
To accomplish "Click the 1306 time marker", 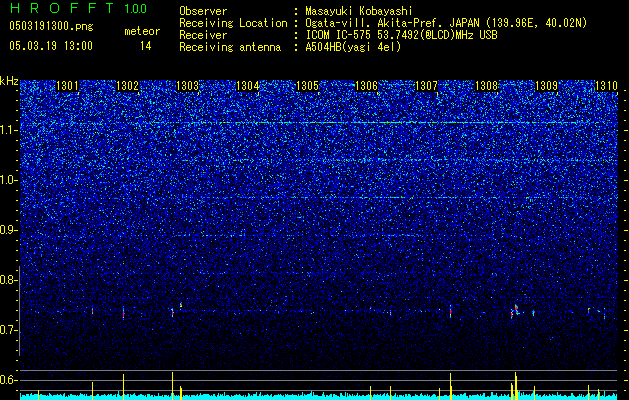I will 367,85.
